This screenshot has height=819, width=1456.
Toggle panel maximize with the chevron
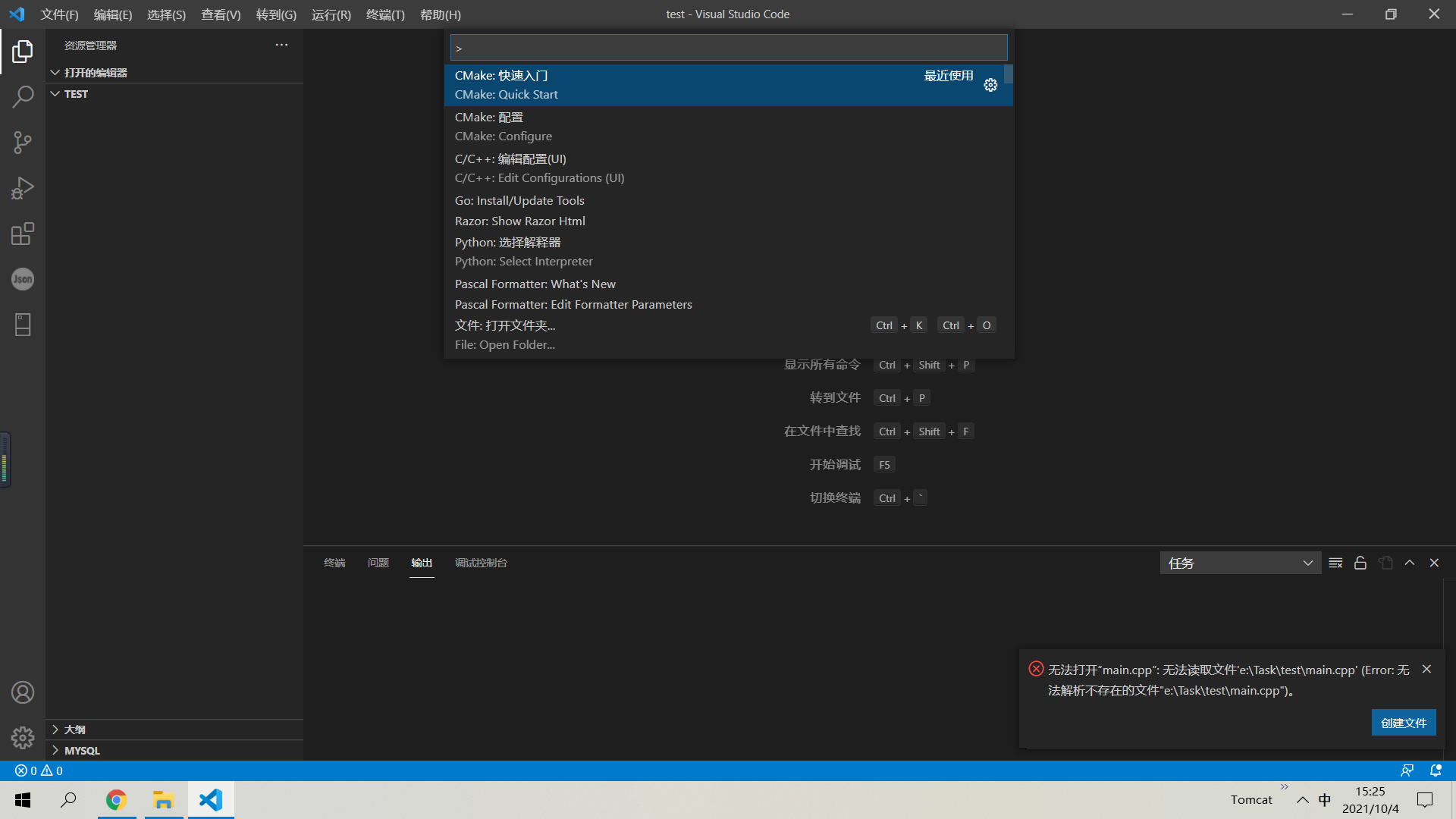tap(1410, 562)
